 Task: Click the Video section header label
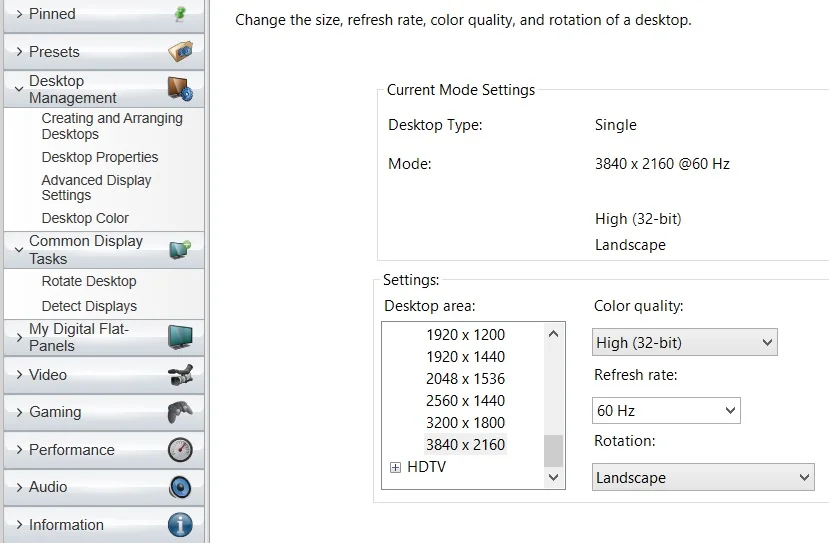click(x=48, y=375)
